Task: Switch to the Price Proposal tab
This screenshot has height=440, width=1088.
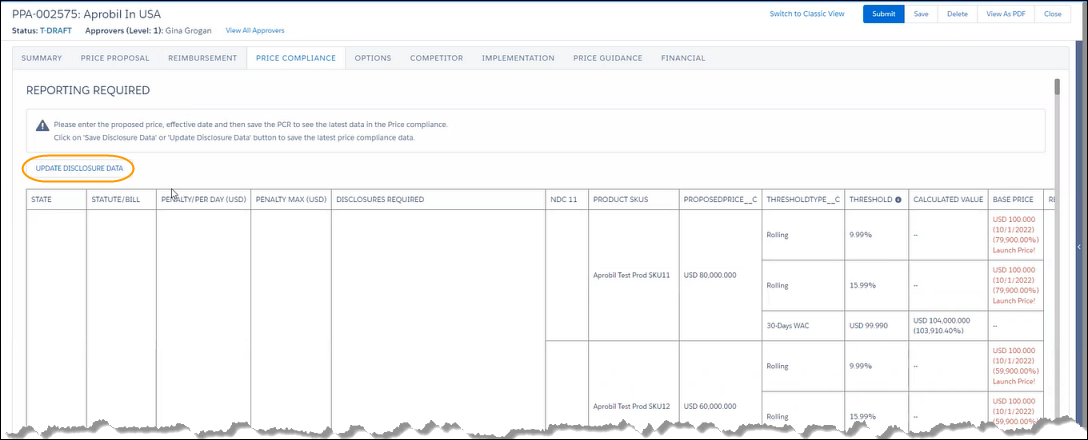Action: tap(114, 58)
